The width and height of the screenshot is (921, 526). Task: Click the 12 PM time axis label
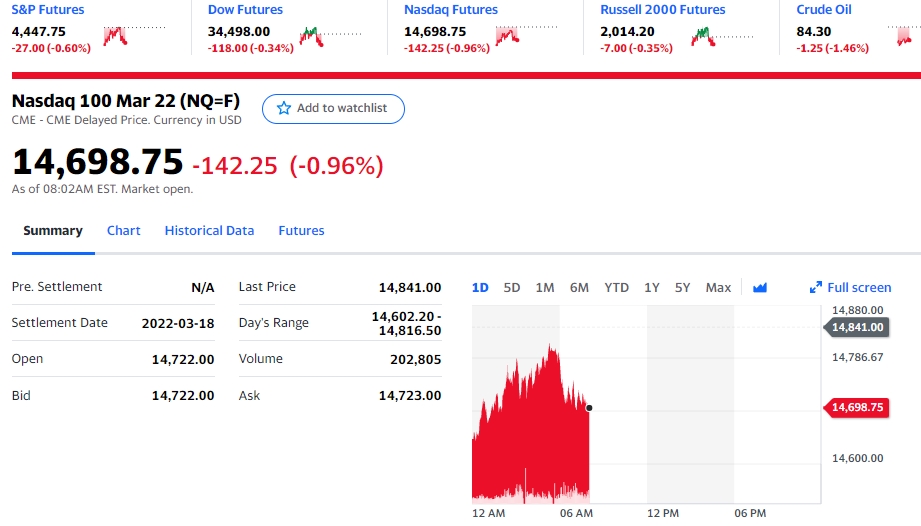tap(663, 513)
